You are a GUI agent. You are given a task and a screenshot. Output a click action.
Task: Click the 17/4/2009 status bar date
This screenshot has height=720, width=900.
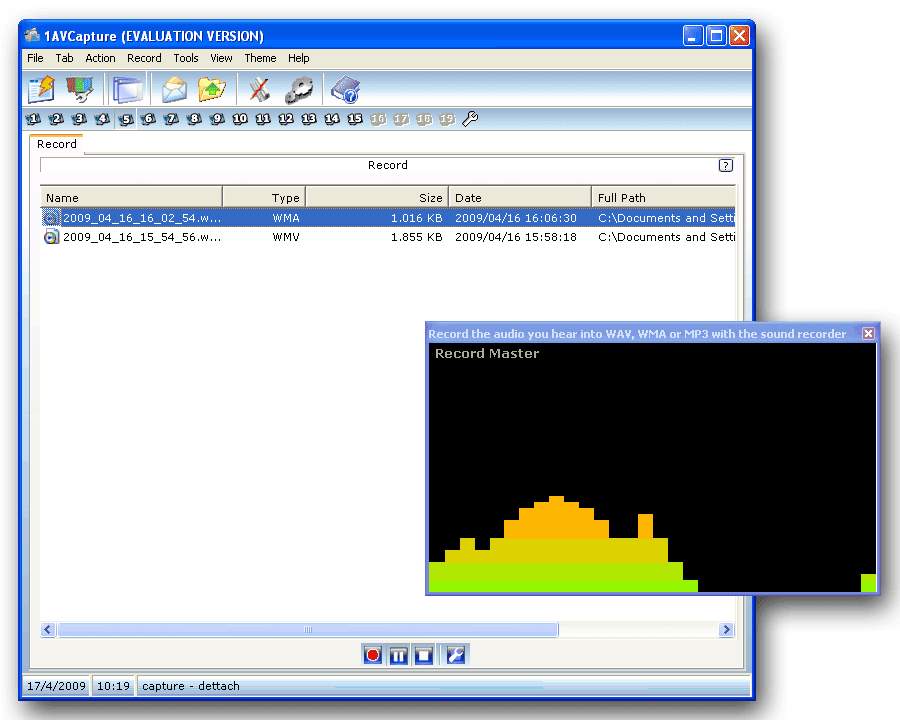[56, 686]
